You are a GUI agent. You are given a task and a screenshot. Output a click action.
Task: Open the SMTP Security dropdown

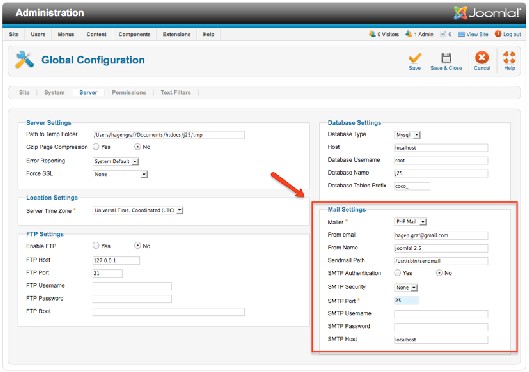point(406,288)
